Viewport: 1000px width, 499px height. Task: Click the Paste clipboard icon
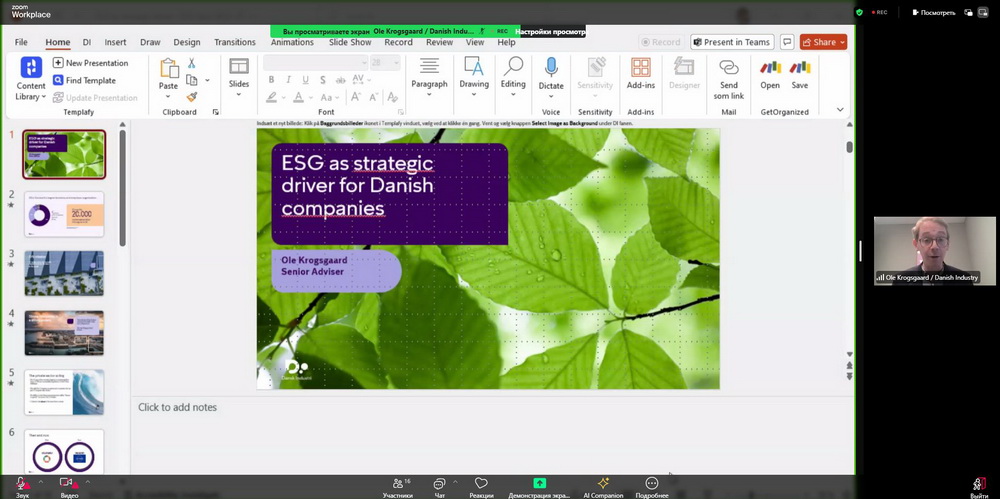click(x=169, y=68)
